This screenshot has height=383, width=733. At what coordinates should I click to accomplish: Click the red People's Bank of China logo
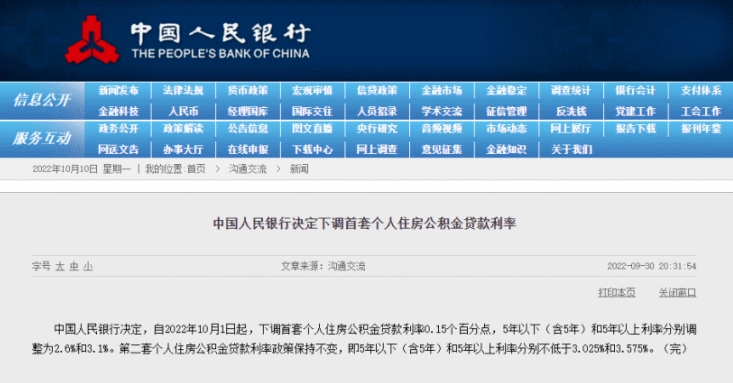tap(92, 40)
